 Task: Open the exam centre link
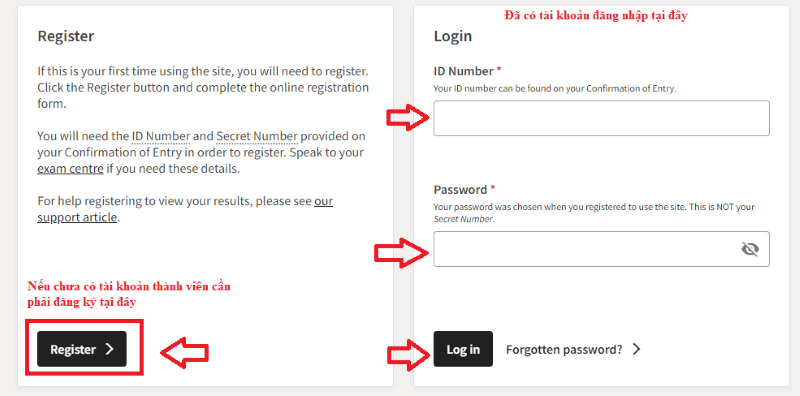(70, 168)
